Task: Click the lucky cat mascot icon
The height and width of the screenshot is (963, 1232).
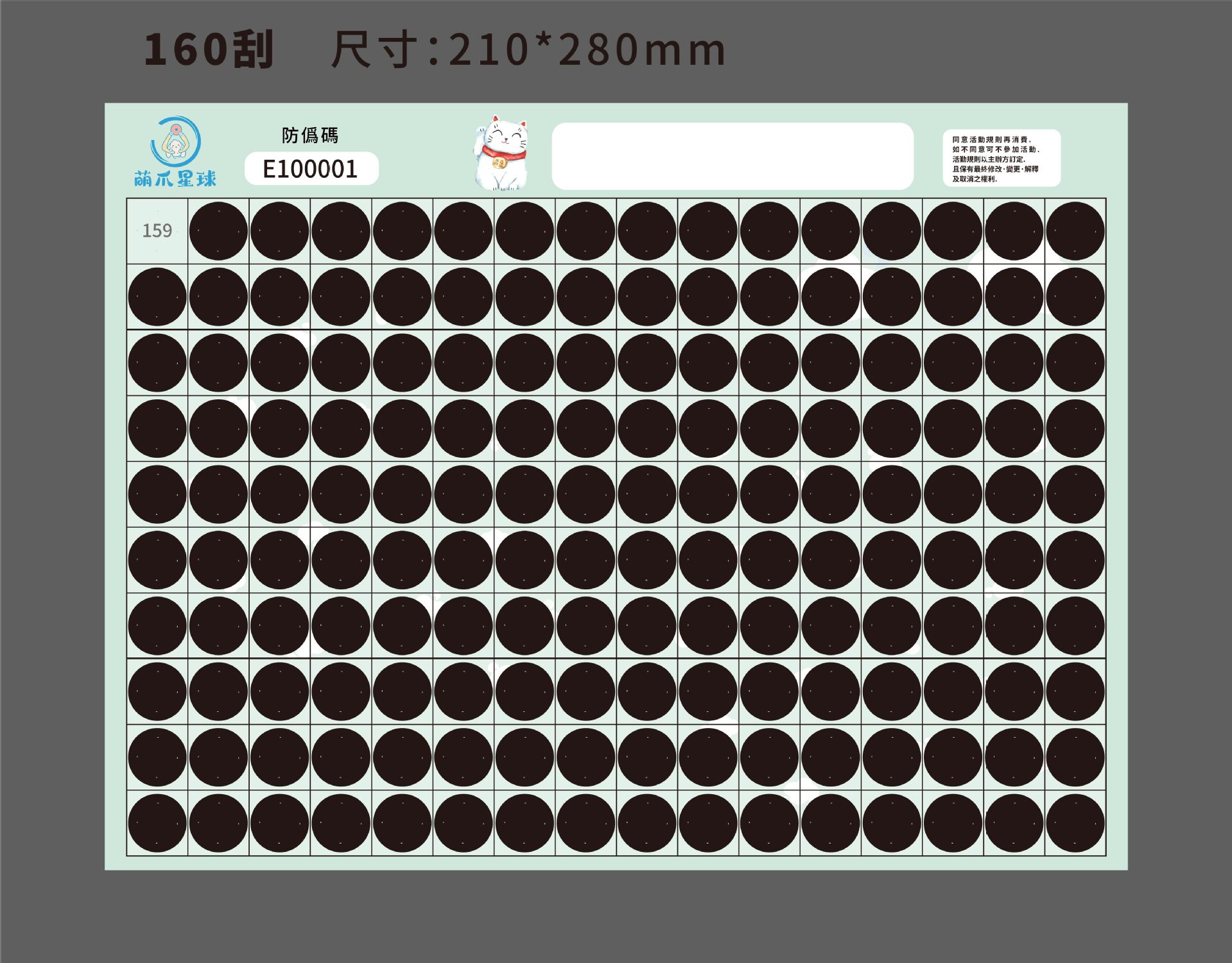Action: click(501, 153)
